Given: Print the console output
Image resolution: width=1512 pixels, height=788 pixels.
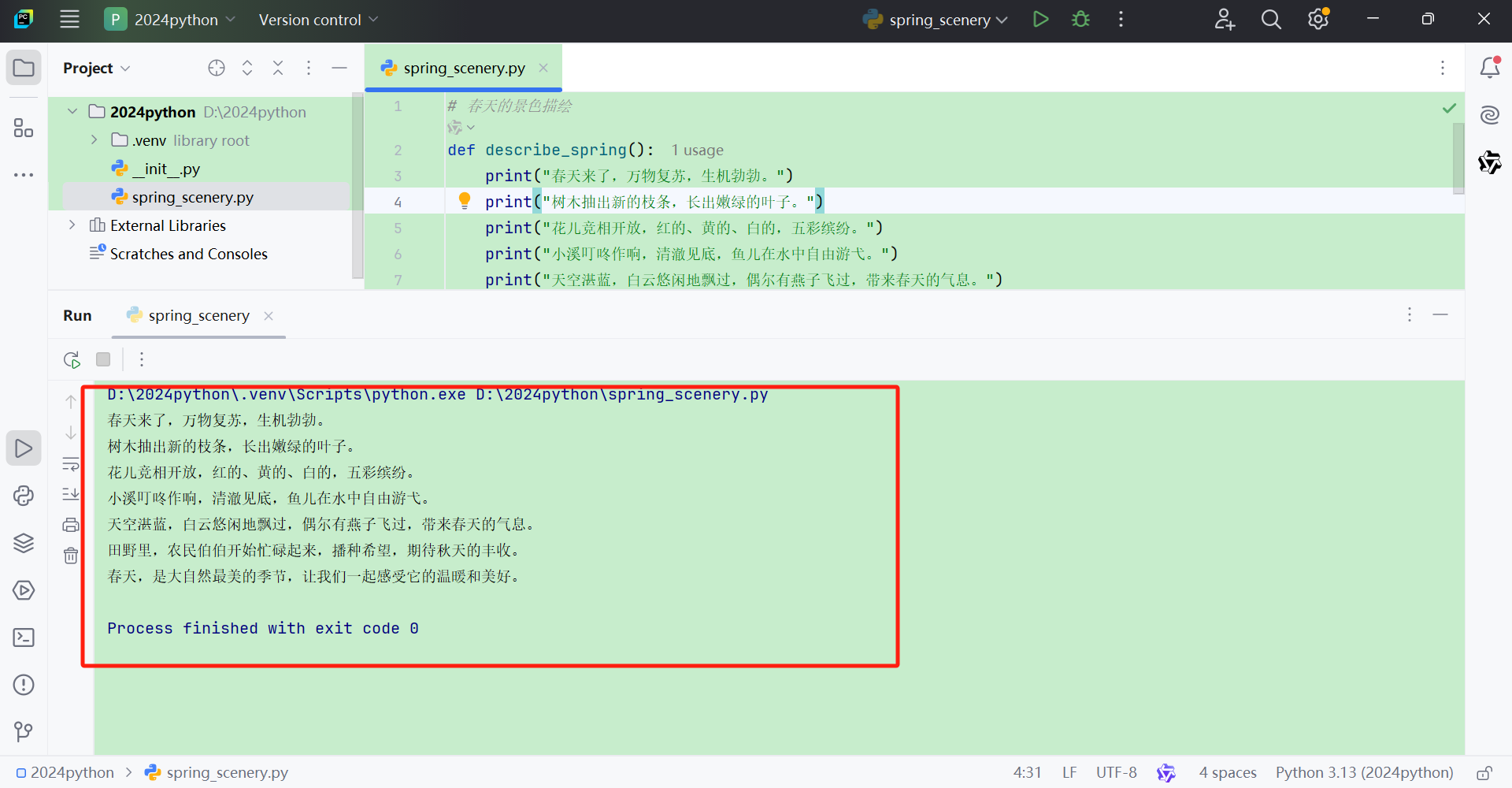Looking at the screenshot, I should pos(71,525).
